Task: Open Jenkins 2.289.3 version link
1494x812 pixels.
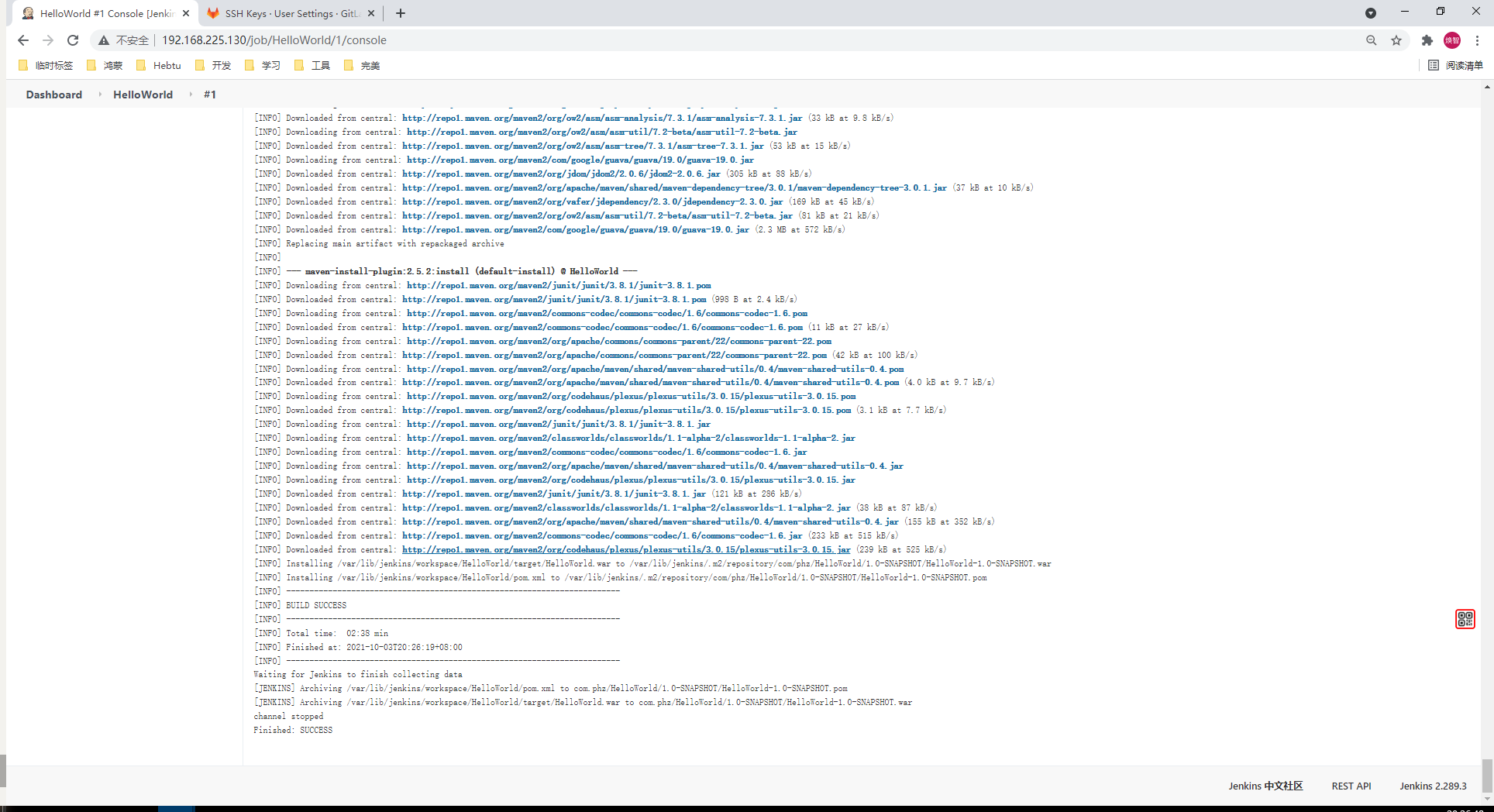Action: [1433, 786]
